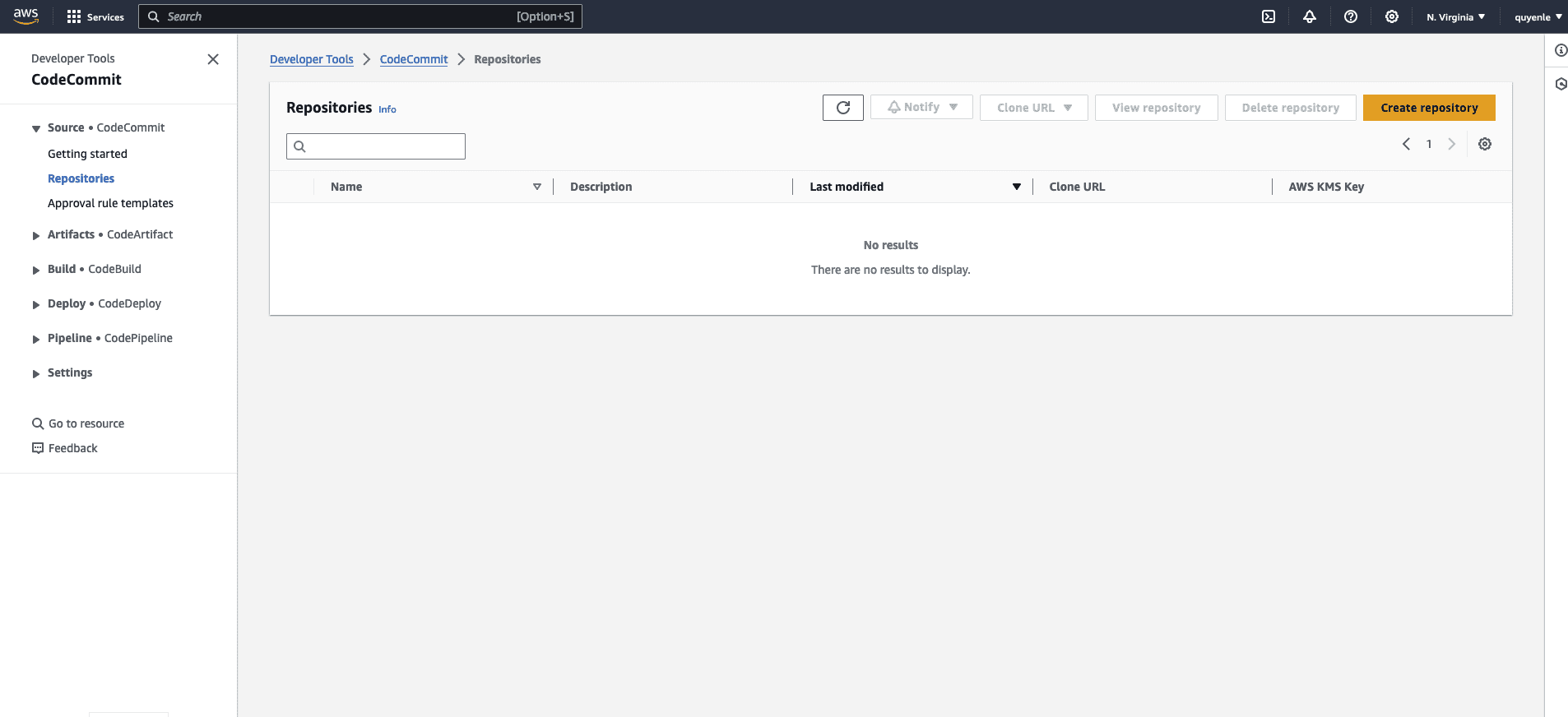1568x717 pixels.
Task: Open the Notify dropdown
Action: click(x=921, y=108)
